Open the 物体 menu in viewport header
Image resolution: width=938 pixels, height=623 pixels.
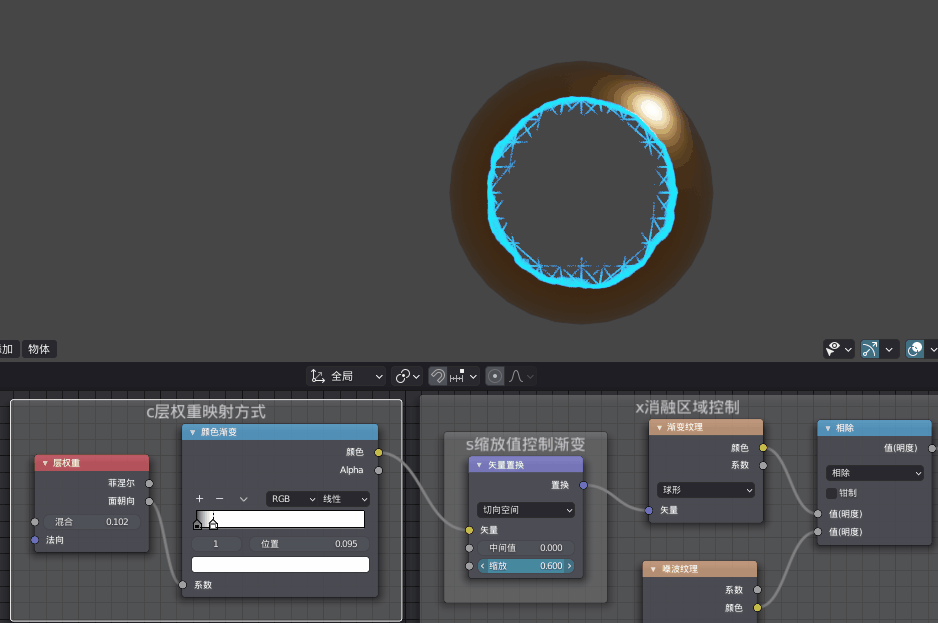(39, 349)
